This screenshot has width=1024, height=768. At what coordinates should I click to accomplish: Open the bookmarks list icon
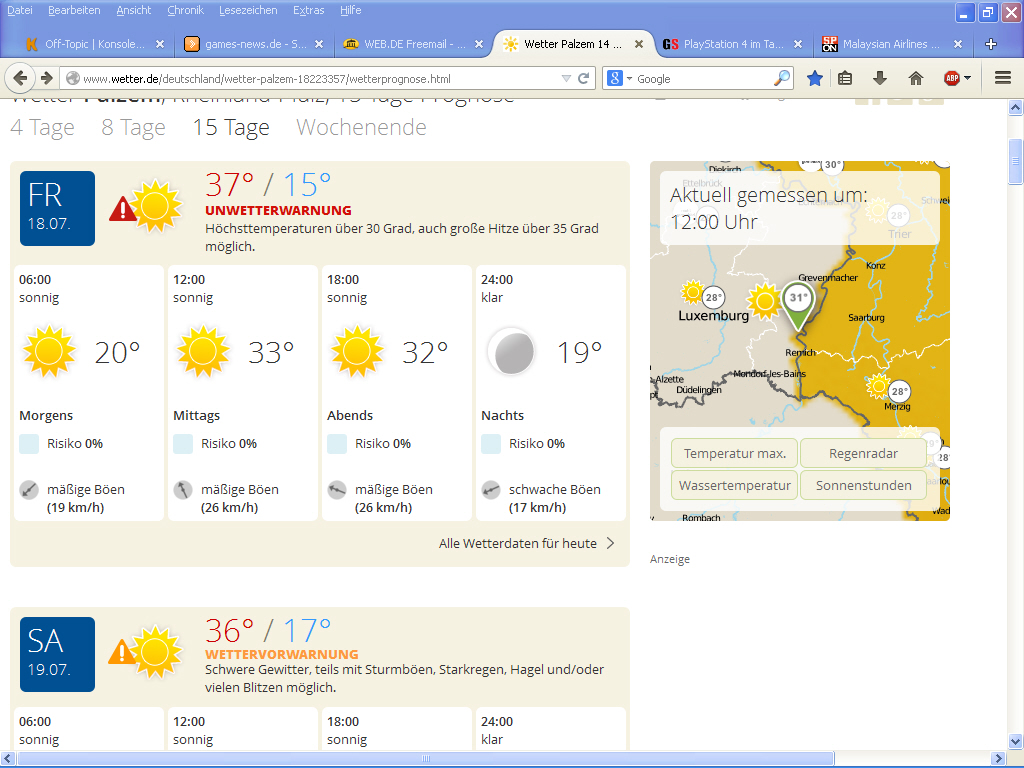click(845, 78)
